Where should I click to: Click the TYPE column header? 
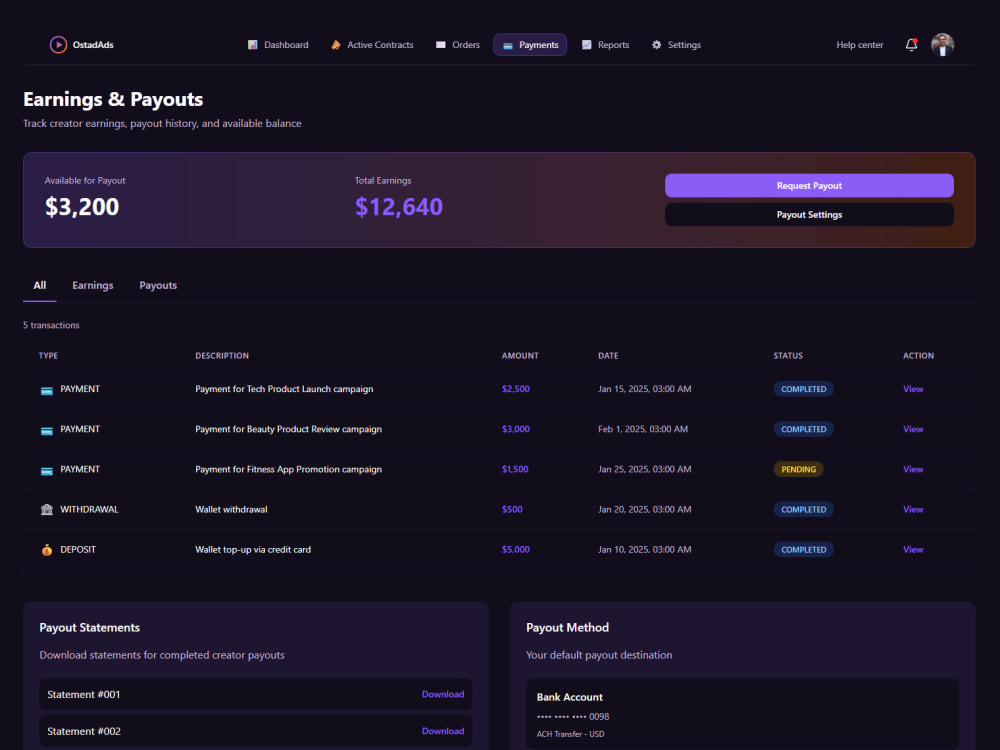(x=48, y=356)
